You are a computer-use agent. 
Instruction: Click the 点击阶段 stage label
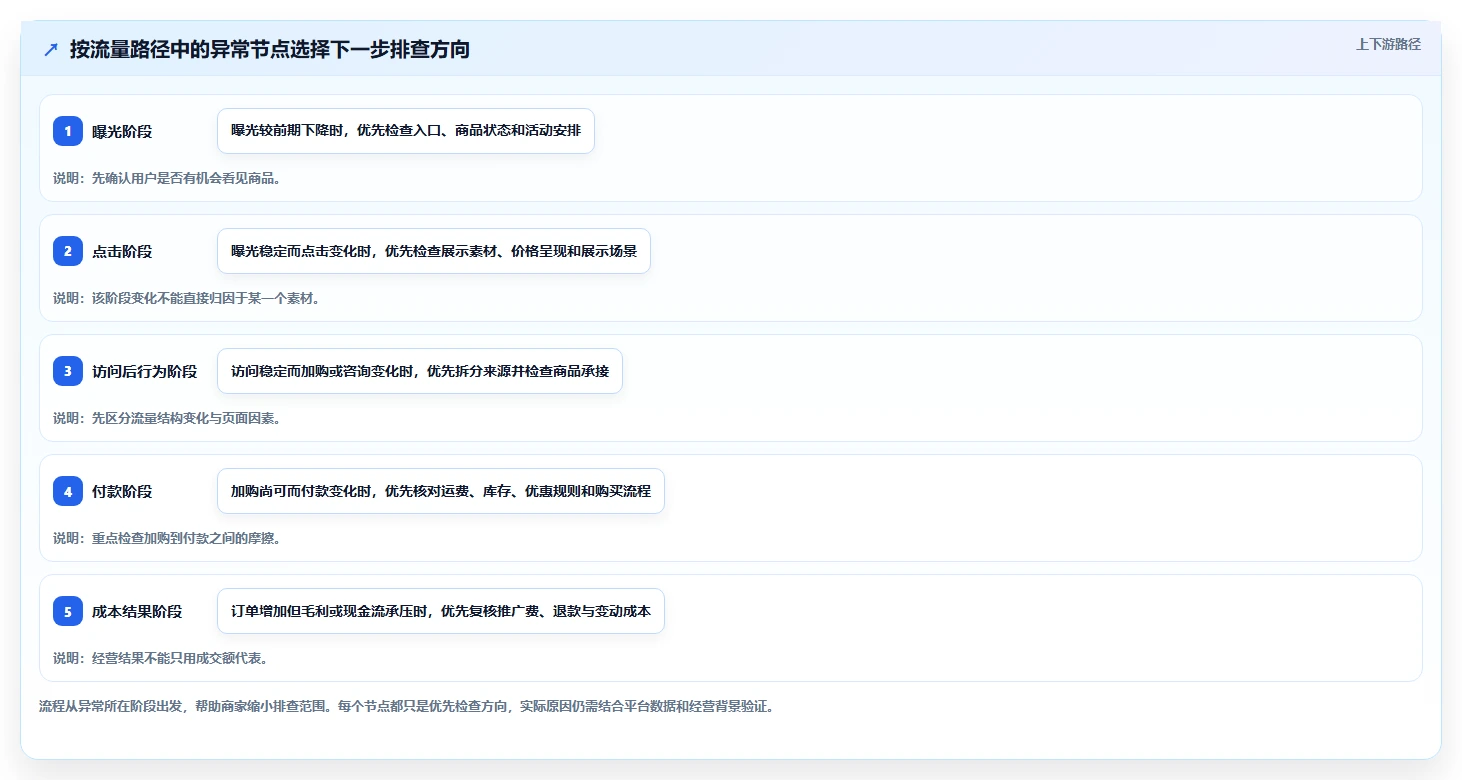point(122,251)
